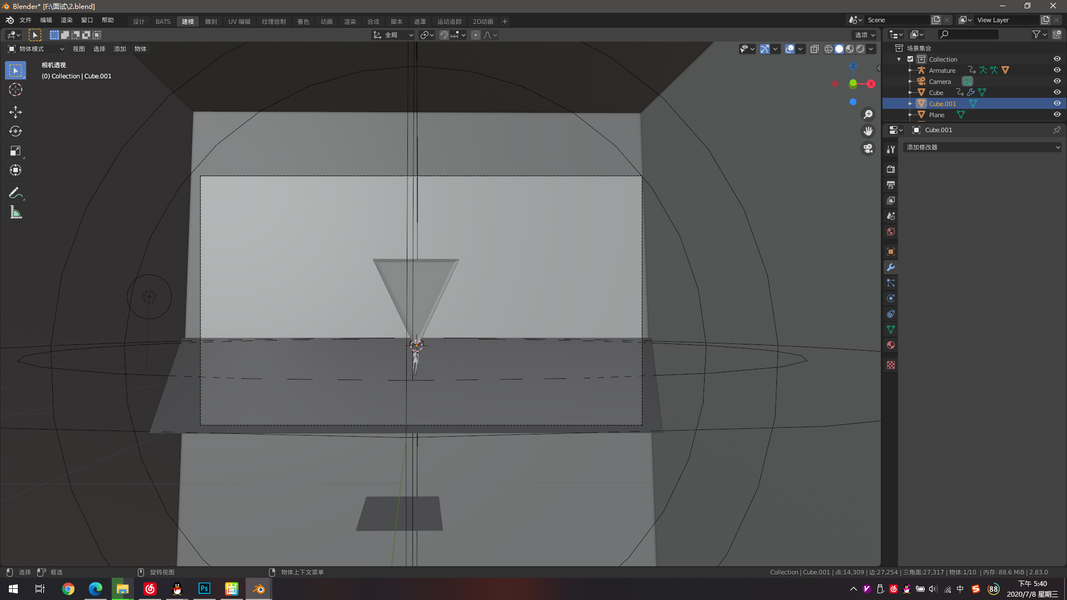Open the Texture properties tab
1067x600 pixels.
[891, 365]
